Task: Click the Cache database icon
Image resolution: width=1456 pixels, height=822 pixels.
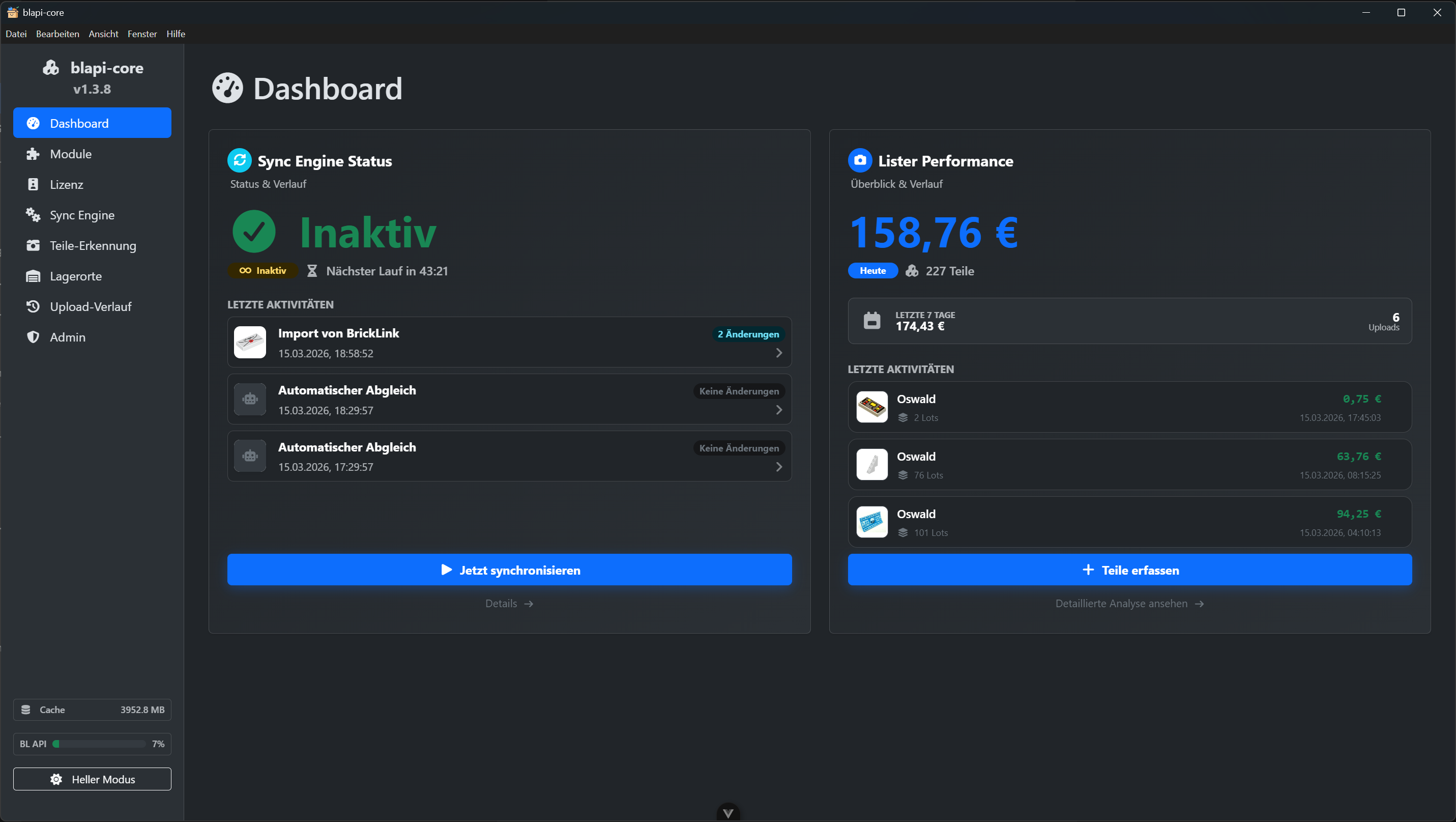Action: pyautogui.click(x=25, y=710)
